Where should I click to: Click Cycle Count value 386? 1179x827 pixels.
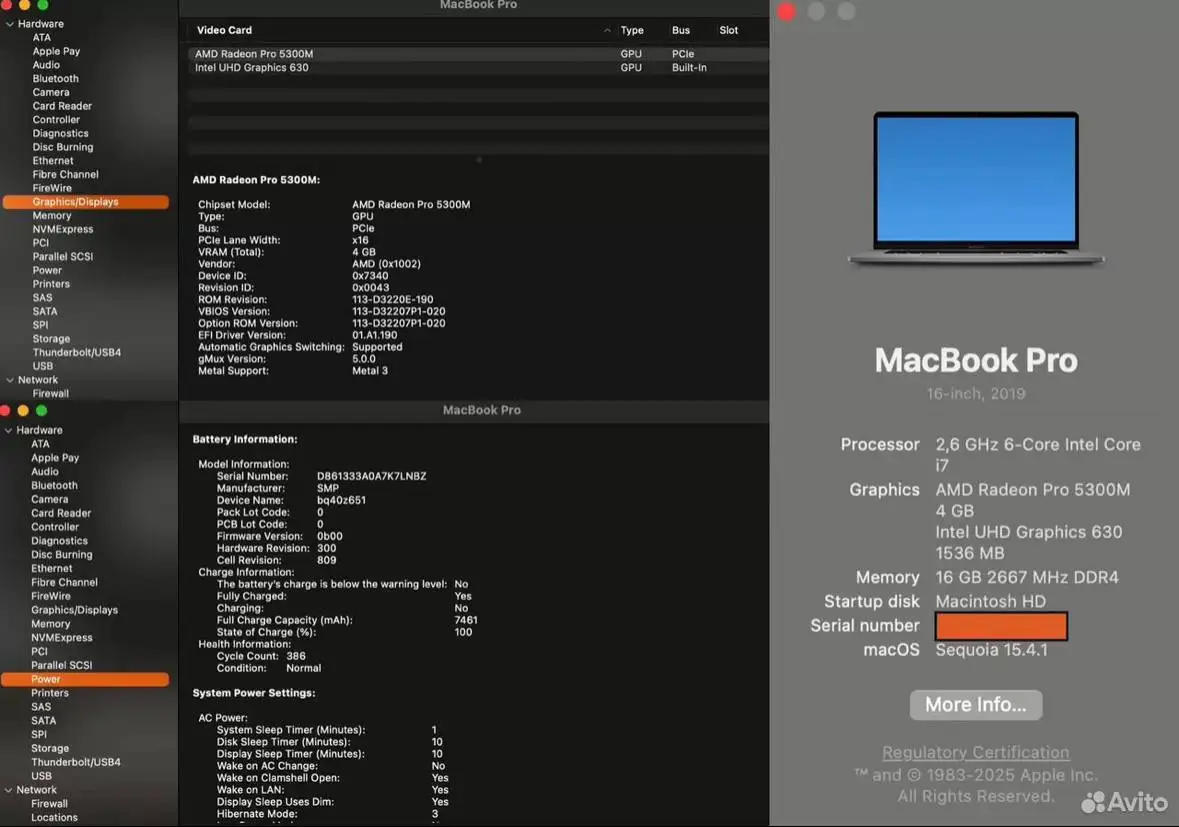pyautogui.click(x=296, y=656)
